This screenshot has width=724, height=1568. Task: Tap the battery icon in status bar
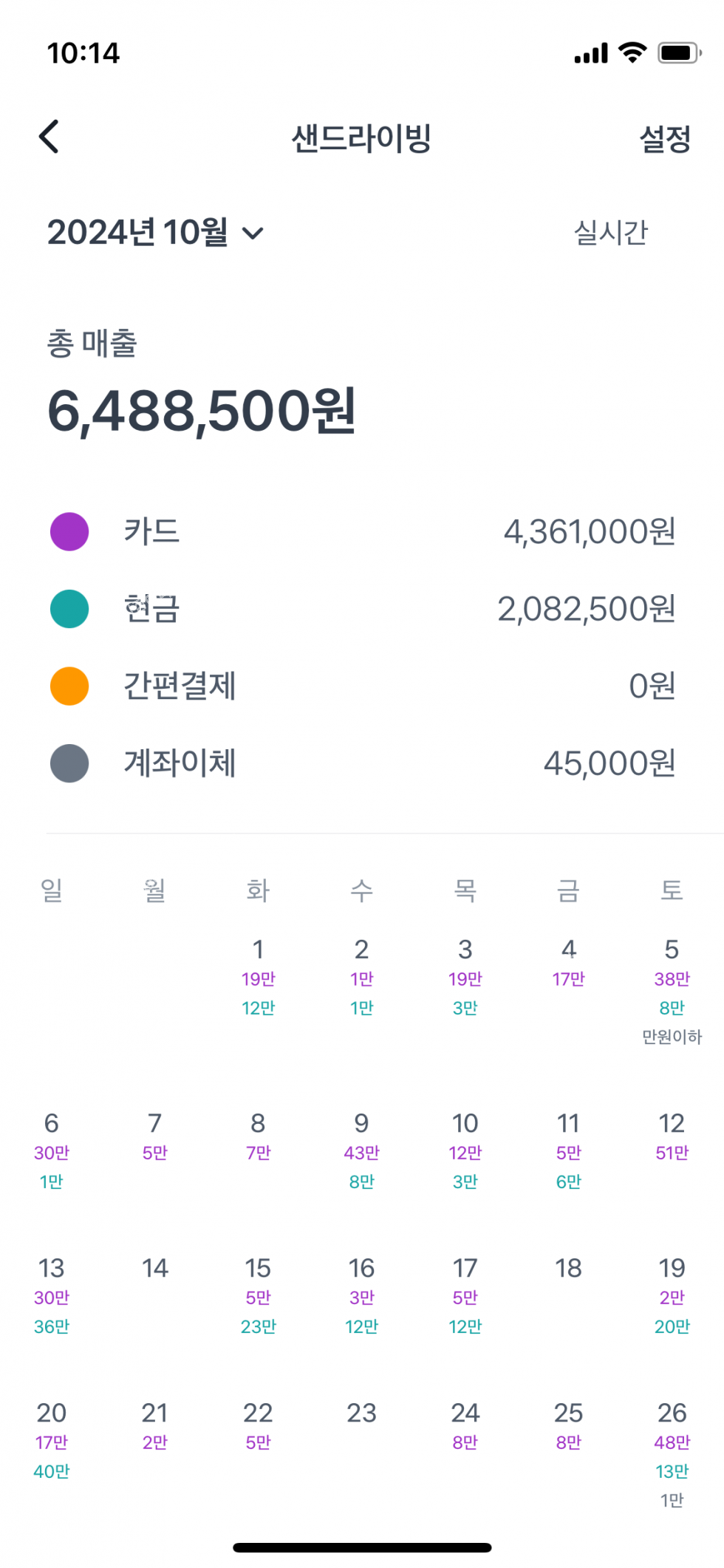[x=678, y=52]
